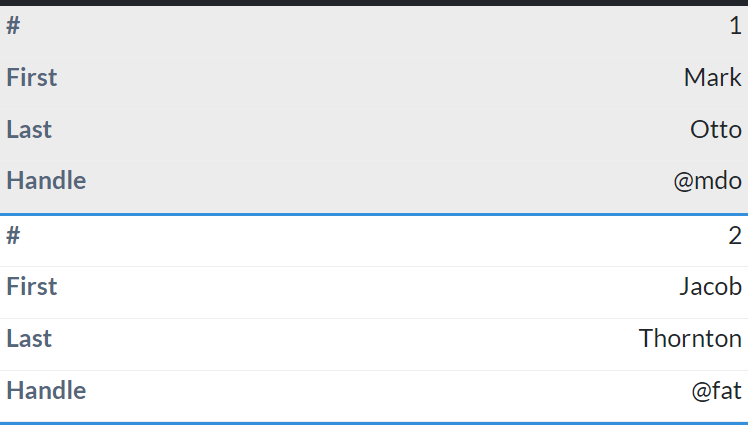The image size is (748, 434).
Task: Click the dark bar at the top
Action: click(x=374, y=3)
